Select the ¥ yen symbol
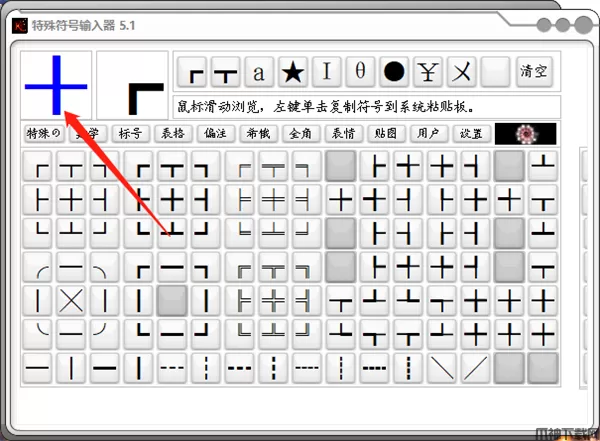 [428, 72]
